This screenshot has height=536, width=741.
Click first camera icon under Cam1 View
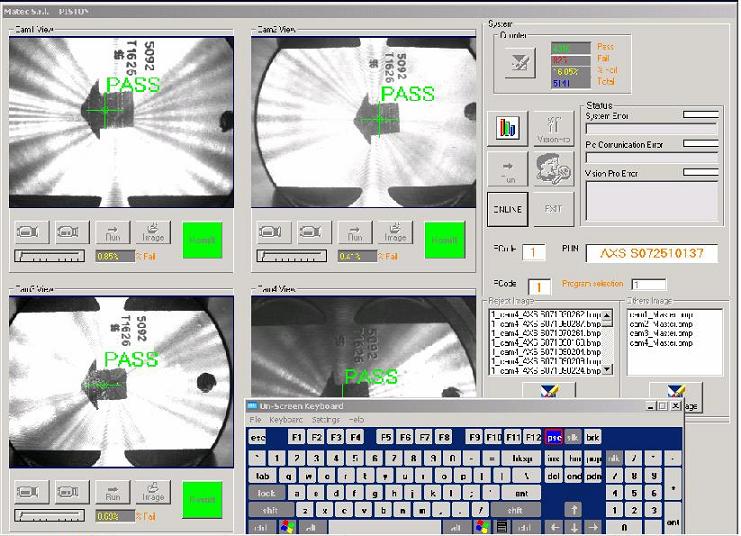29,233
